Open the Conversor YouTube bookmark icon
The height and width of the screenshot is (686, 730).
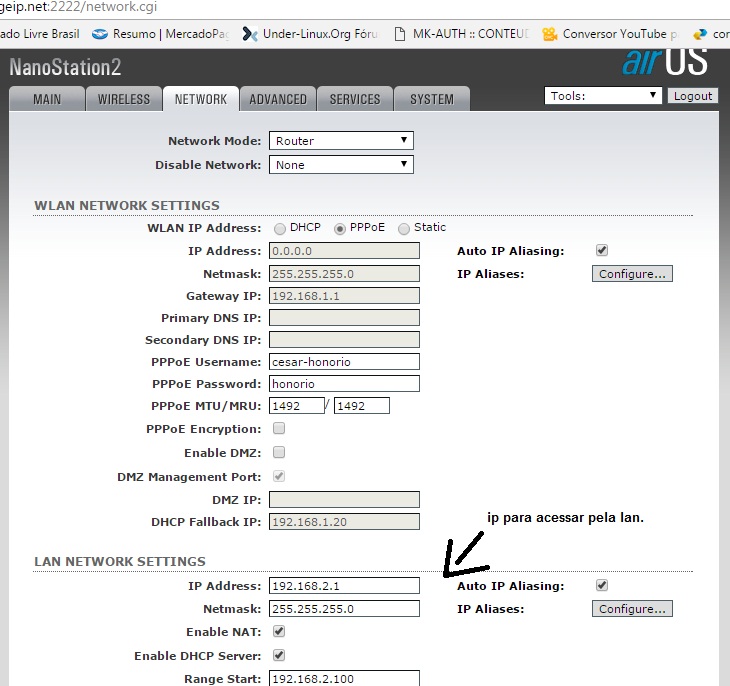pyautogui.click(x=550, y=34)
